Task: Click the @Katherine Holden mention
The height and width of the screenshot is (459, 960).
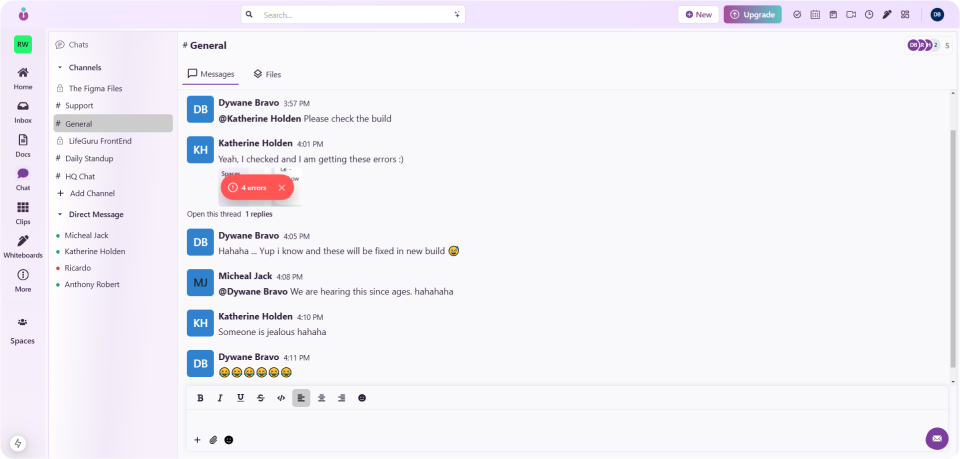Action: click(x=260, y=119)
